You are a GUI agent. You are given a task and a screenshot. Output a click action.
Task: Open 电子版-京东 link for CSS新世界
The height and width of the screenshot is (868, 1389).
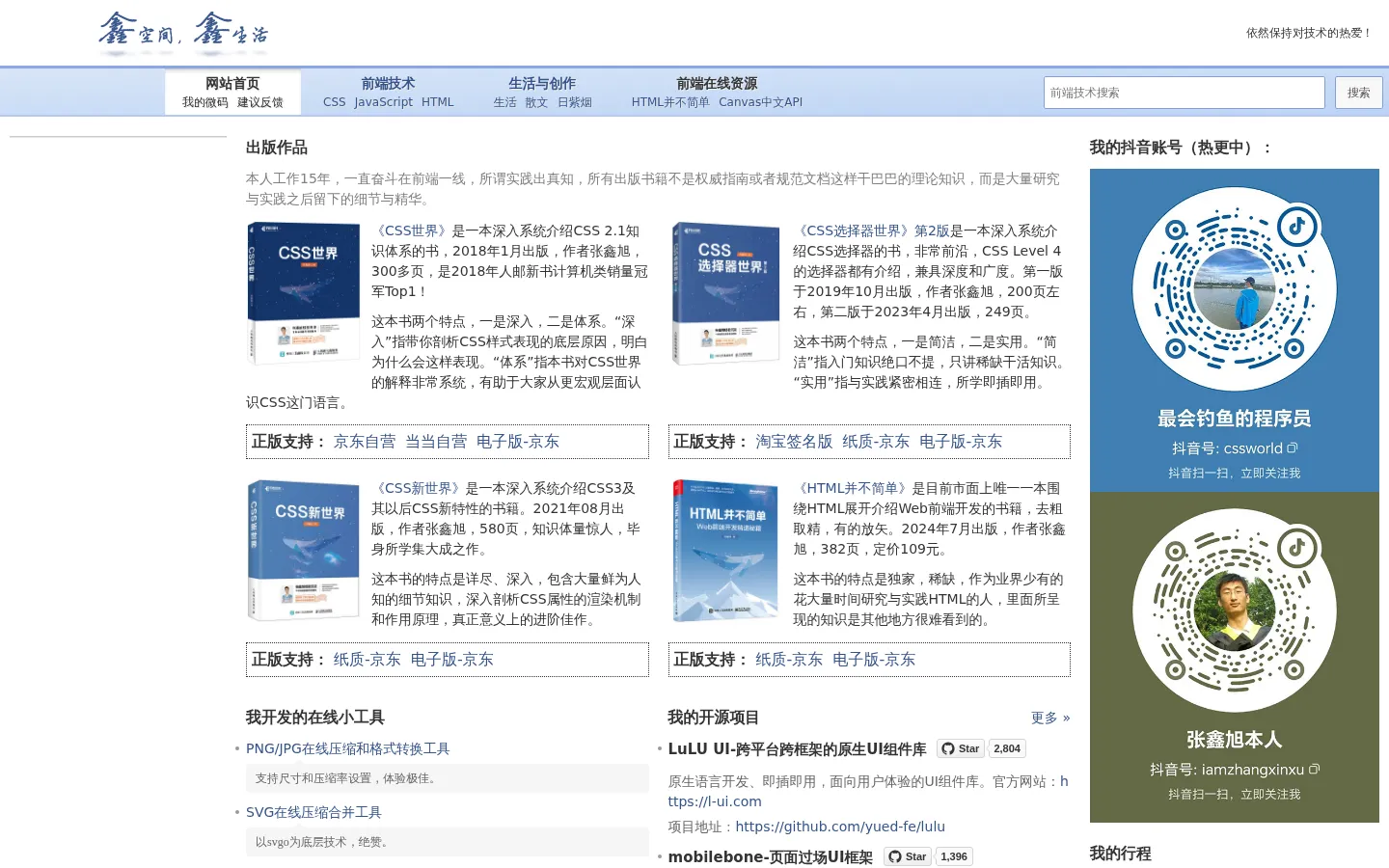(451, 660)
